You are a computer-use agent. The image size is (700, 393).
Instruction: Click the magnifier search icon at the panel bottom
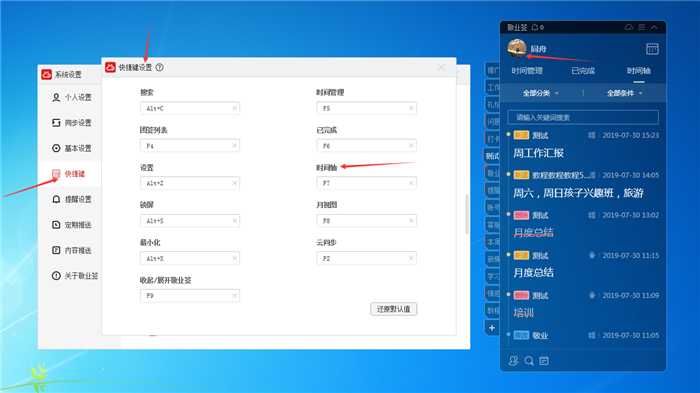click(x=529, y=360)
